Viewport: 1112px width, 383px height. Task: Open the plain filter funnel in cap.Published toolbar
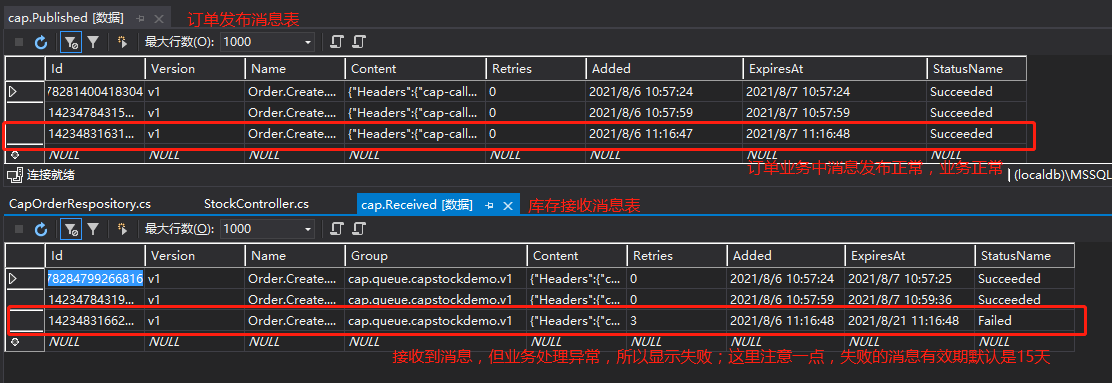pyautogui.click(x=93, y=42)
